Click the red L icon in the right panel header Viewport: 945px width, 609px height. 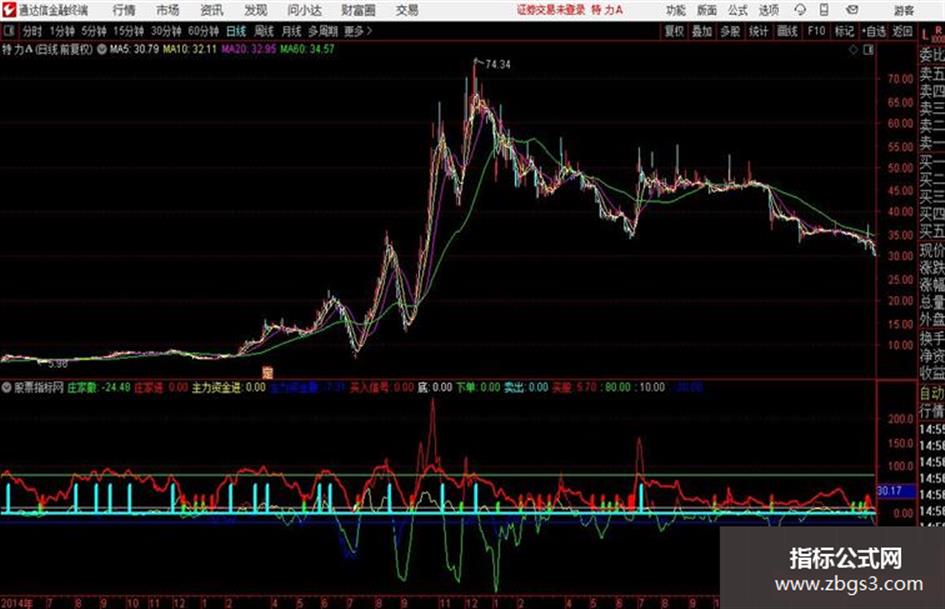tap(925, 35)
